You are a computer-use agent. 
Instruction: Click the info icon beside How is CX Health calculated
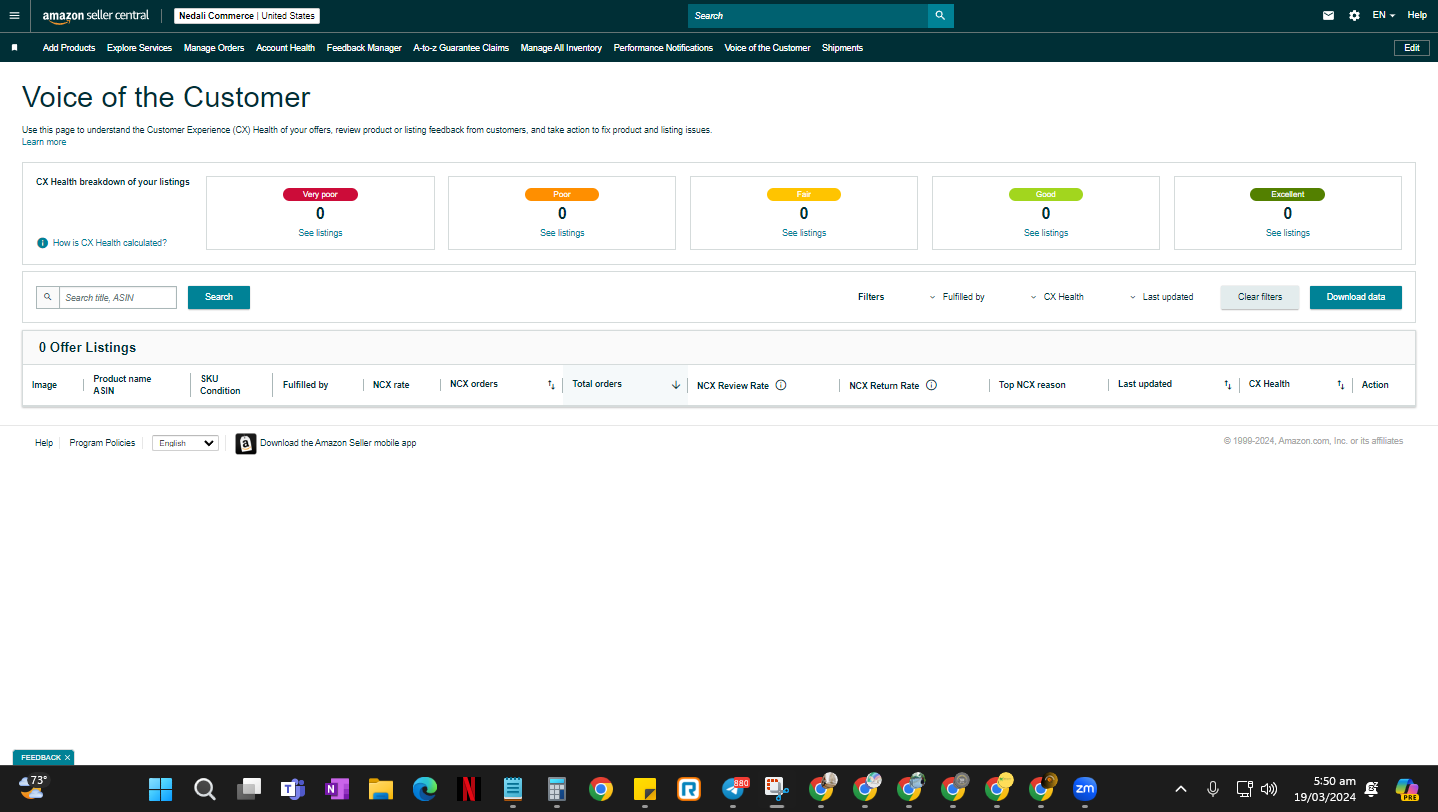(x=42, y=243)
